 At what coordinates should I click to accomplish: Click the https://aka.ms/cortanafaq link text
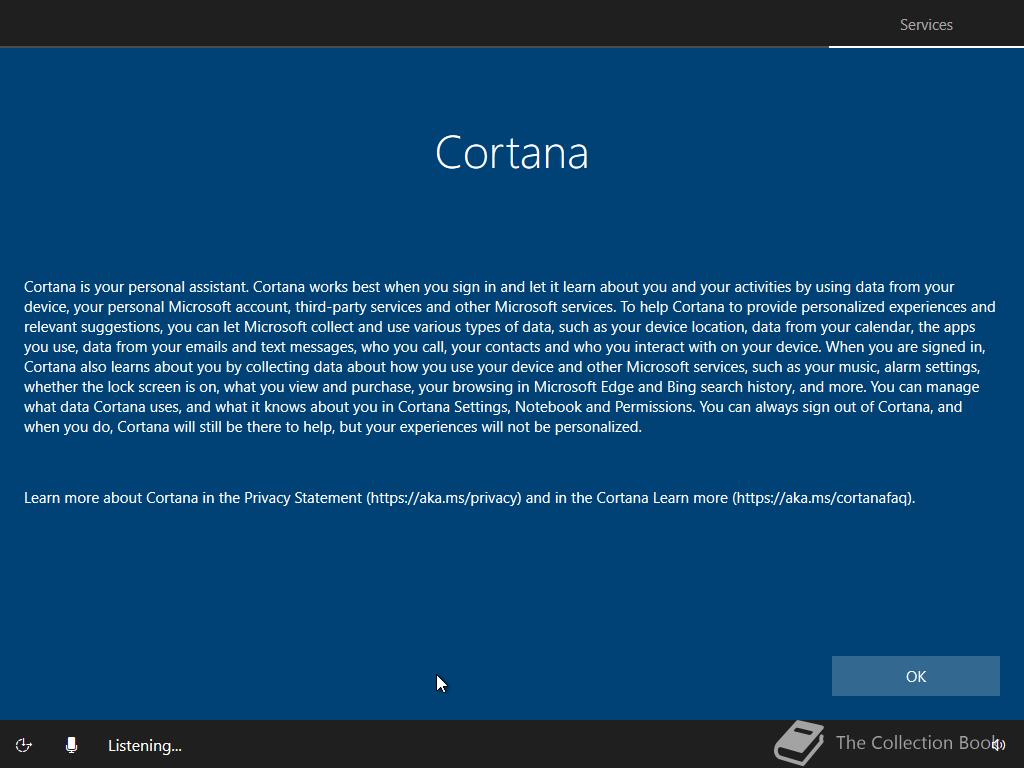point(822,498)
